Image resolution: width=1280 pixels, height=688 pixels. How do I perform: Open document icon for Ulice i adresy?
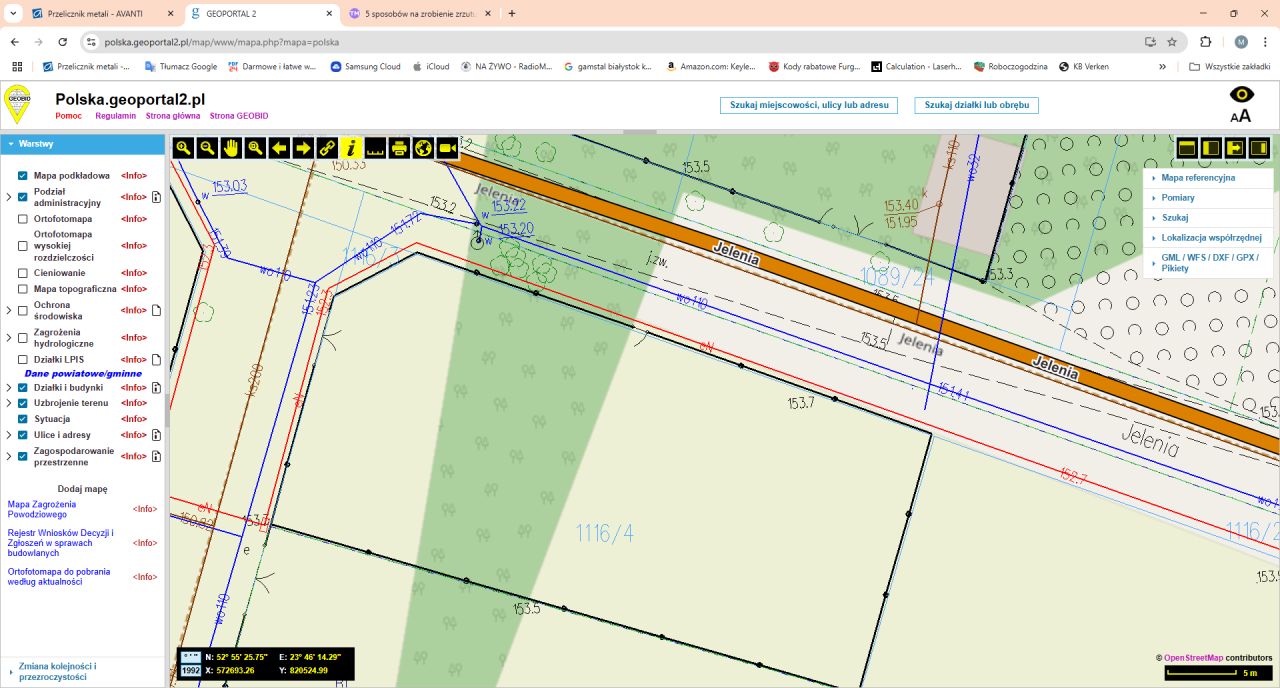[156, 435]
